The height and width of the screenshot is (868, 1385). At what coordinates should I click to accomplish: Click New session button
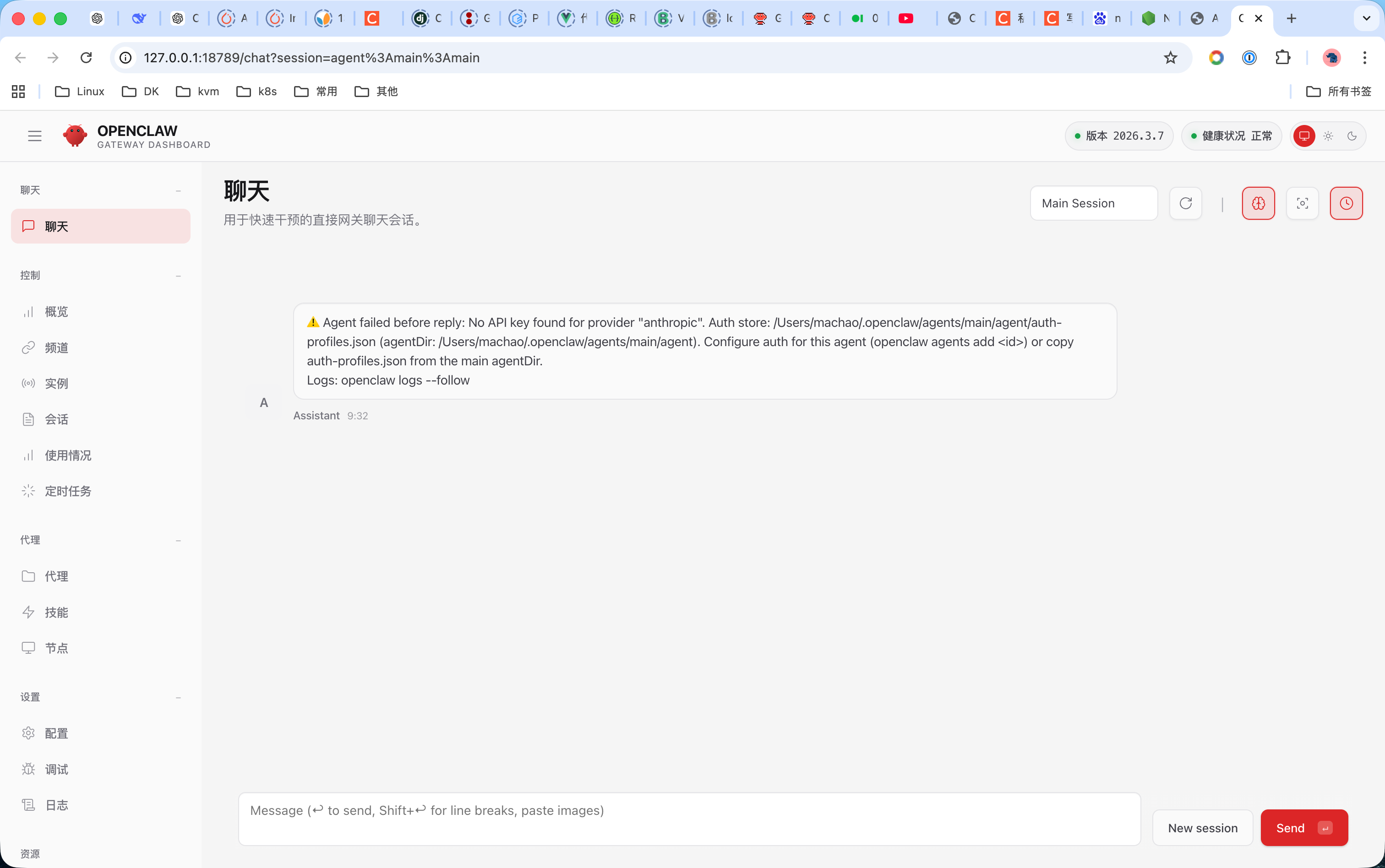(1202, 827)
